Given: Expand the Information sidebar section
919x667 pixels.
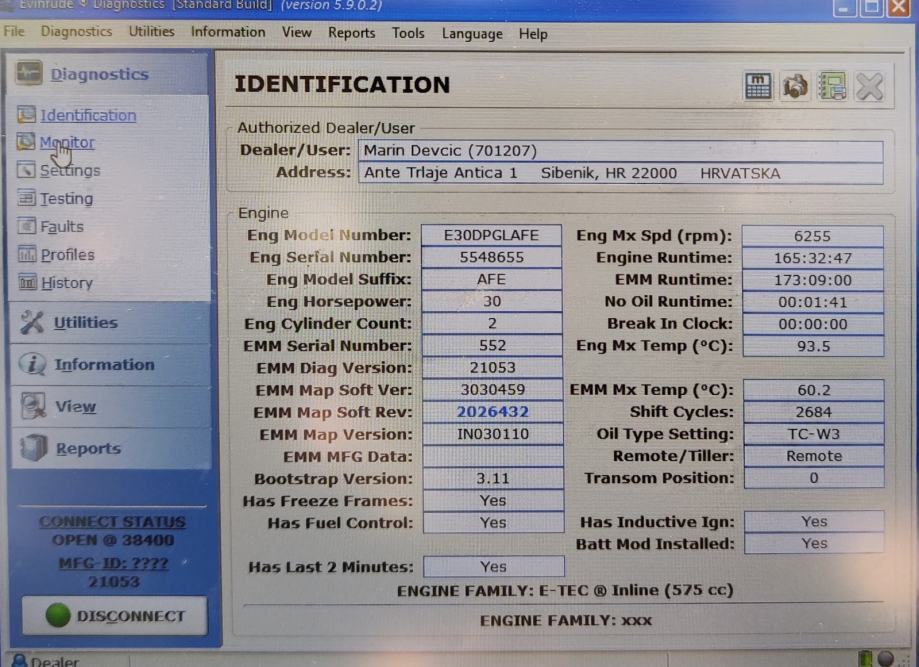Looking at the screenshot, I should click(x=104, y=365).
